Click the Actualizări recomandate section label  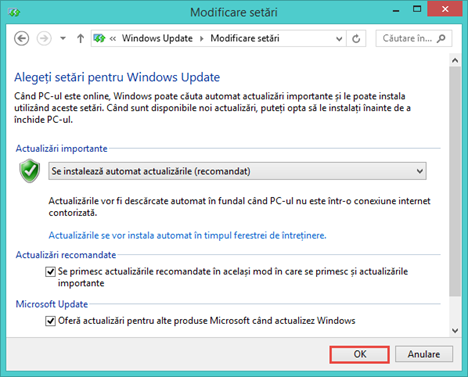click(x=66, y=255)
